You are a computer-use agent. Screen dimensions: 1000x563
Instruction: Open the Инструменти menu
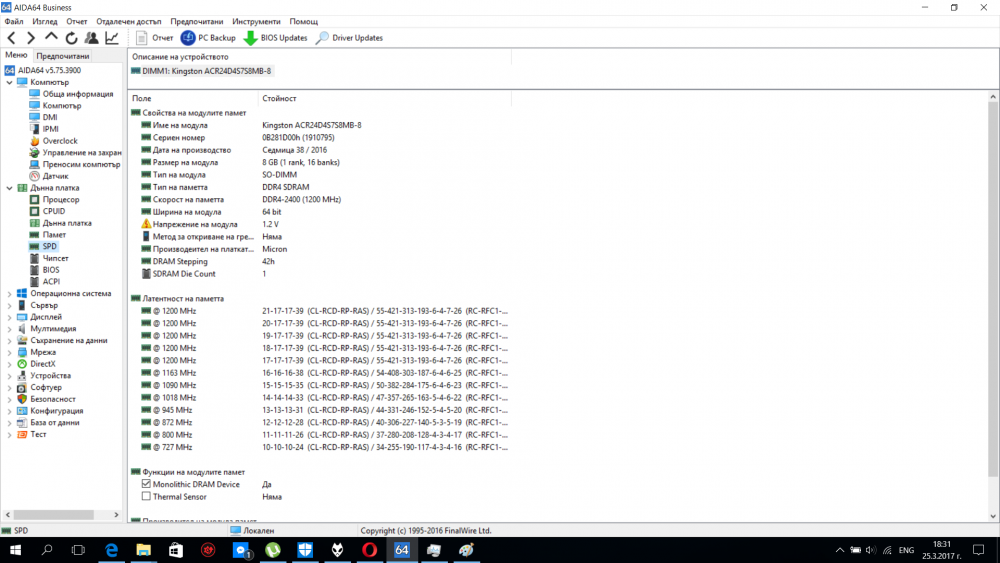click(256, 22)
